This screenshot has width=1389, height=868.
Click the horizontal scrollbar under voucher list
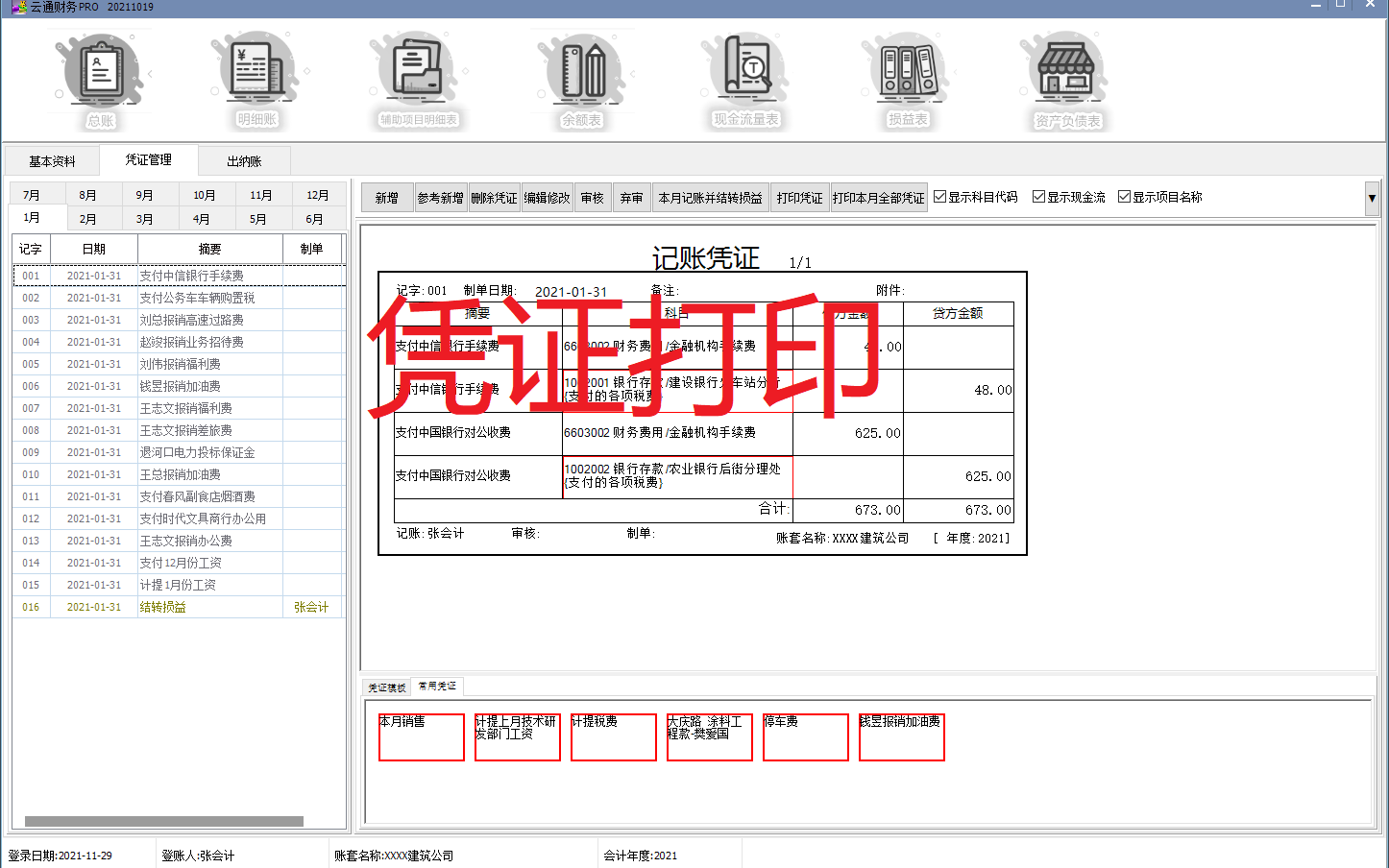[x=163, y=821]
